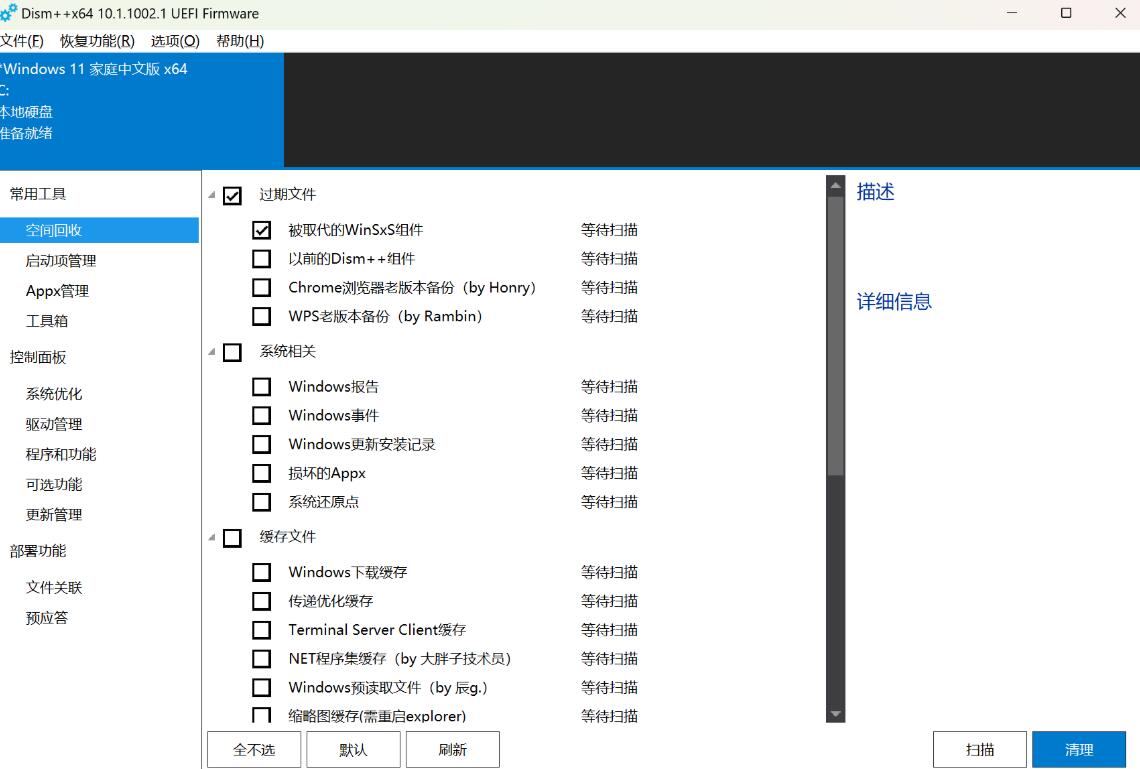
Task: Collapse the 系统相关 group arrow
Action: coord(212,352)
